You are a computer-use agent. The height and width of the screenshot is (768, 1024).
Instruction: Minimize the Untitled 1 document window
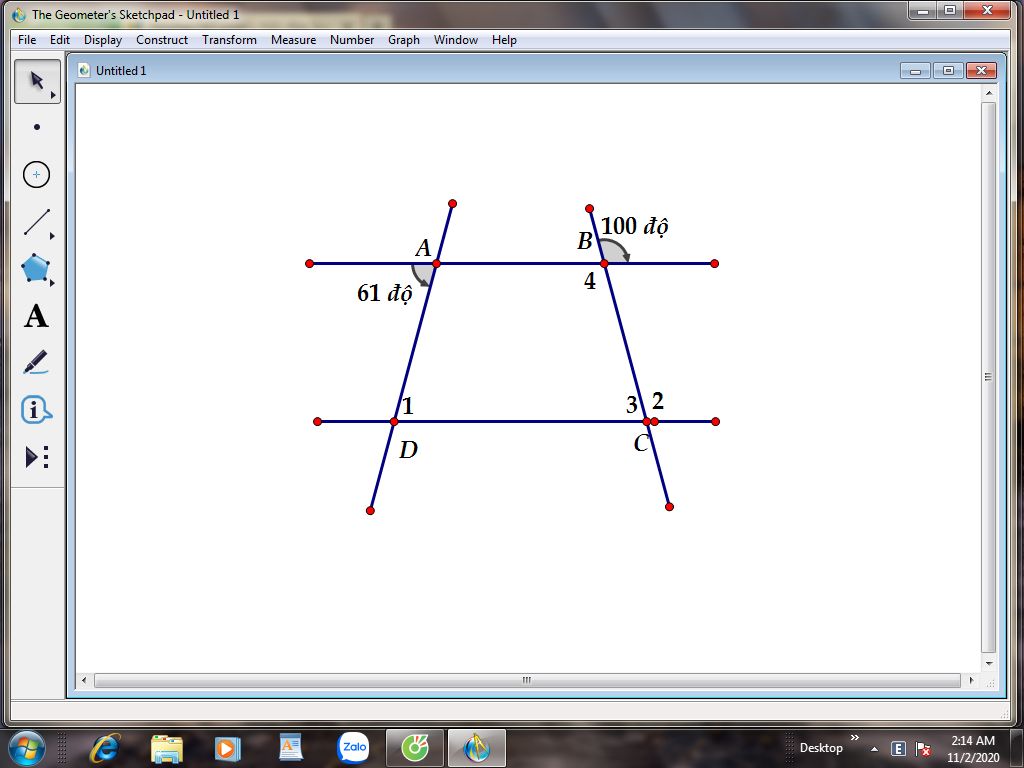(916, 71)
